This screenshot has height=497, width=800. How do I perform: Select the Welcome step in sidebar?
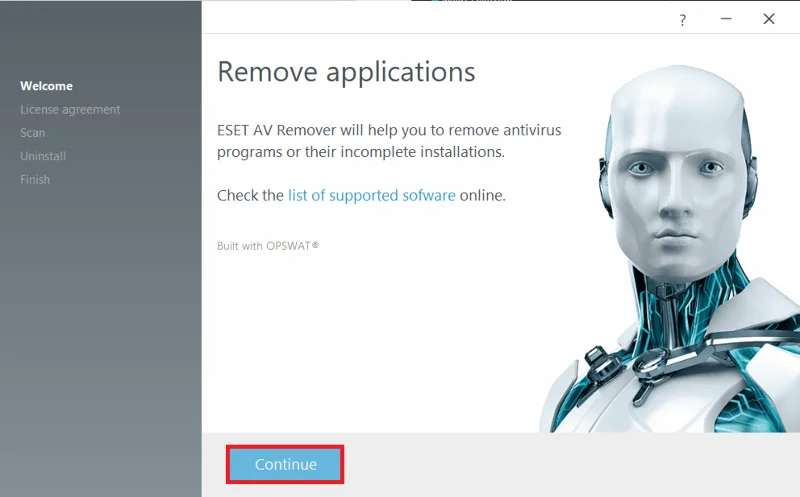pos(46,86)
